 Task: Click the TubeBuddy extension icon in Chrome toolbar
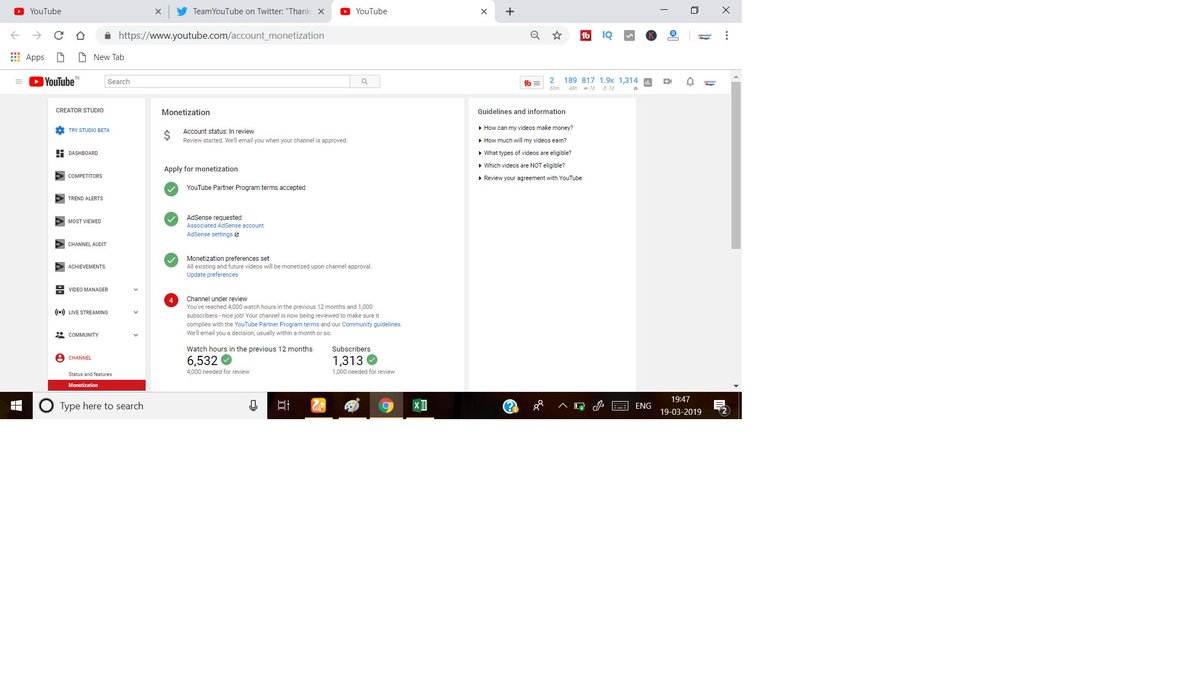click(x=586, y=35)
